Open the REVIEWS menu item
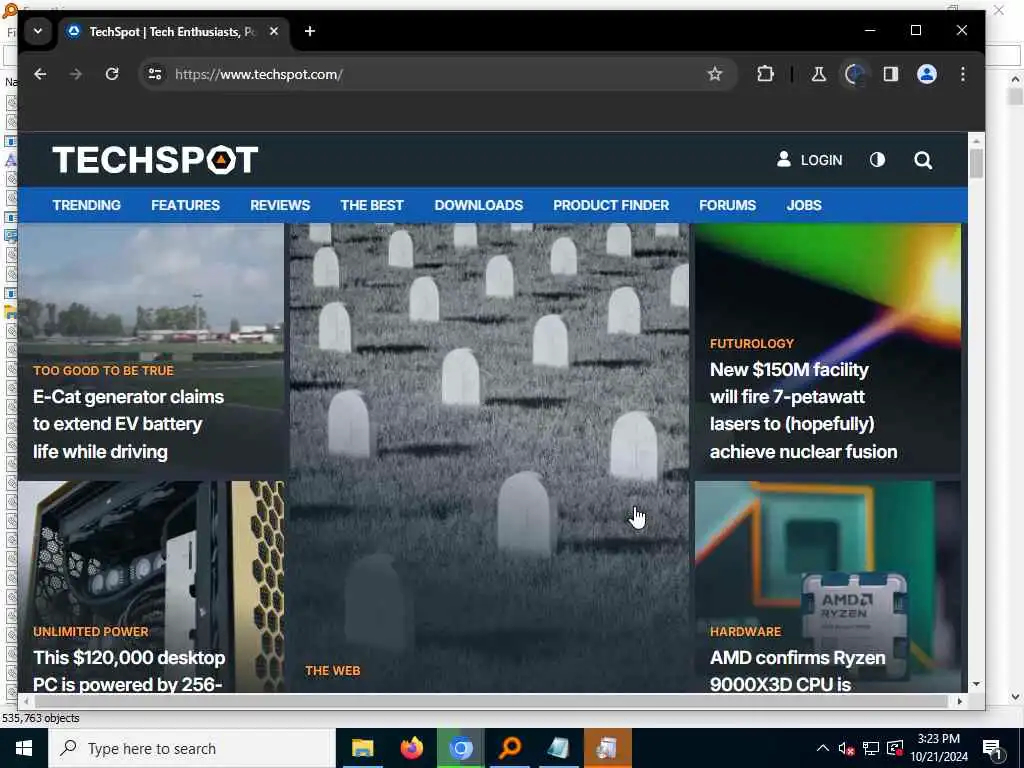 tap(280, 205)
